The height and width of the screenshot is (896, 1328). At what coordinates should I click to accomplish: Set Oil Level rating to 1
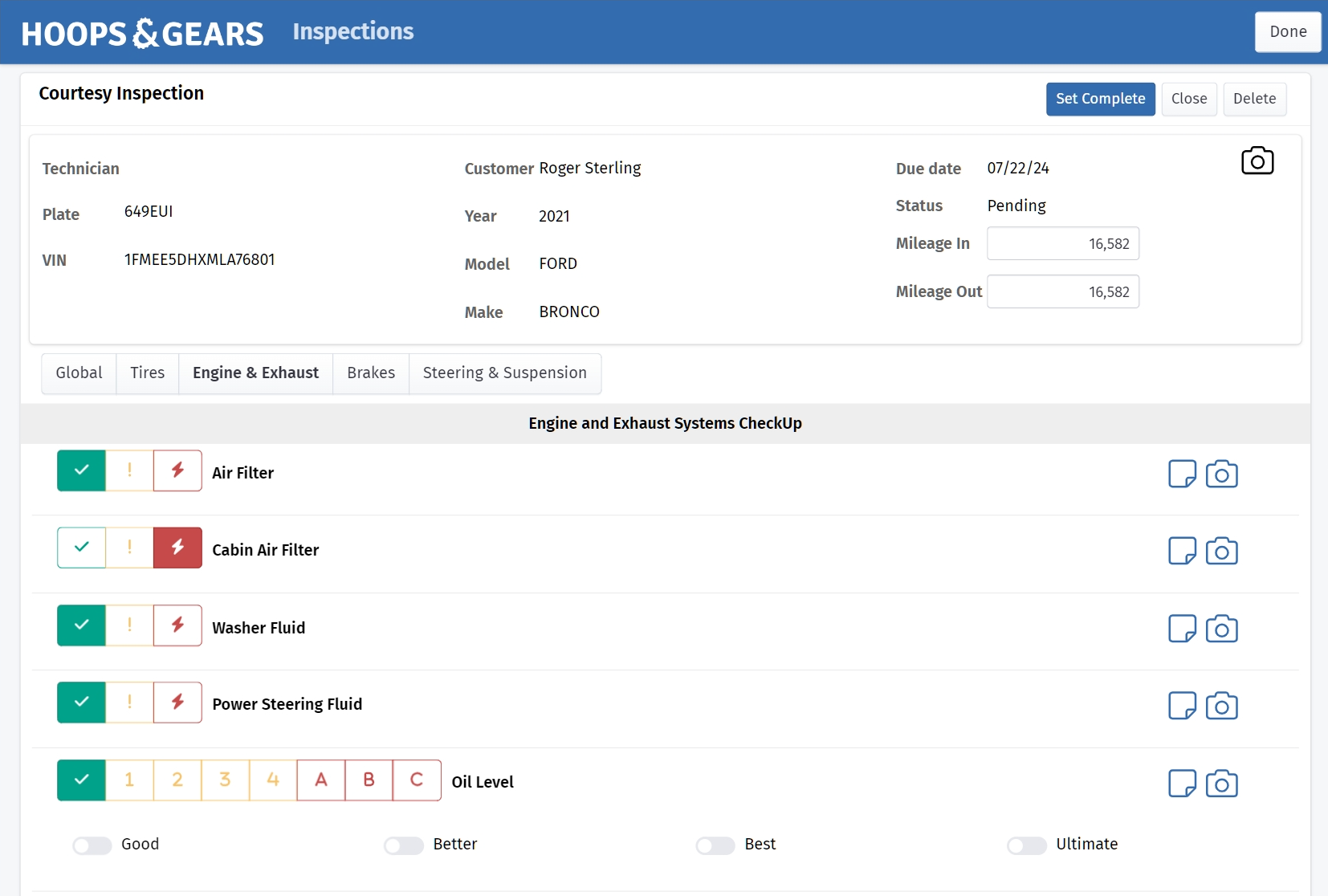129,780
